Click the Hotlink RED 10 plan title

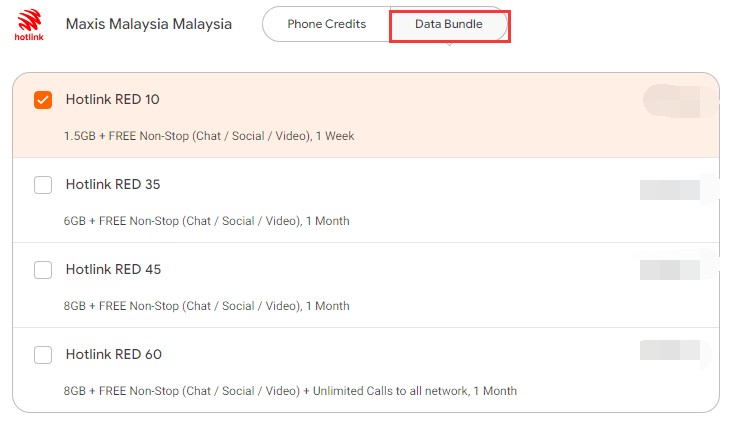113,99
